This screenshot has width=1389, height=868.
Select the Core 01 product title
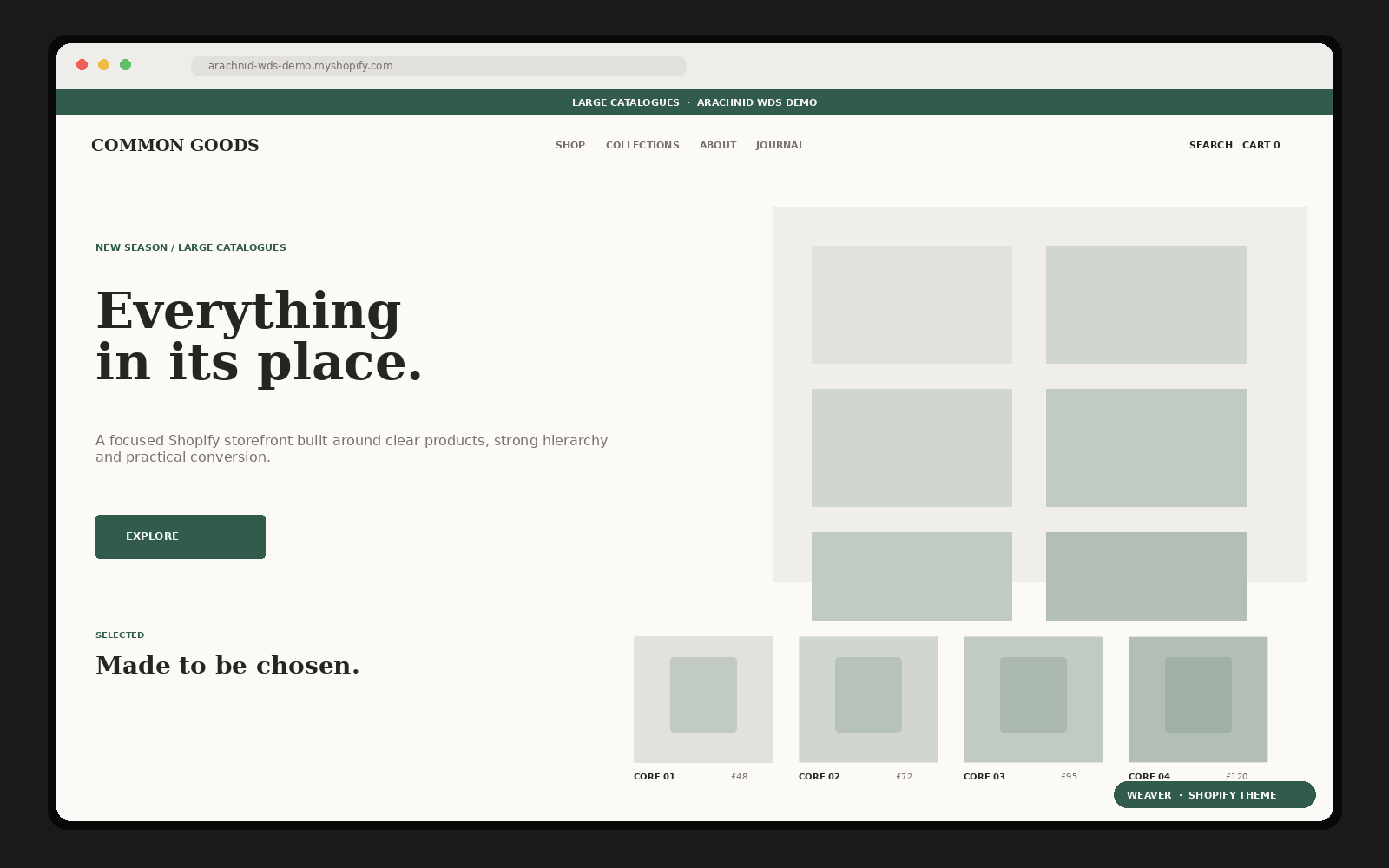point(655,777)
